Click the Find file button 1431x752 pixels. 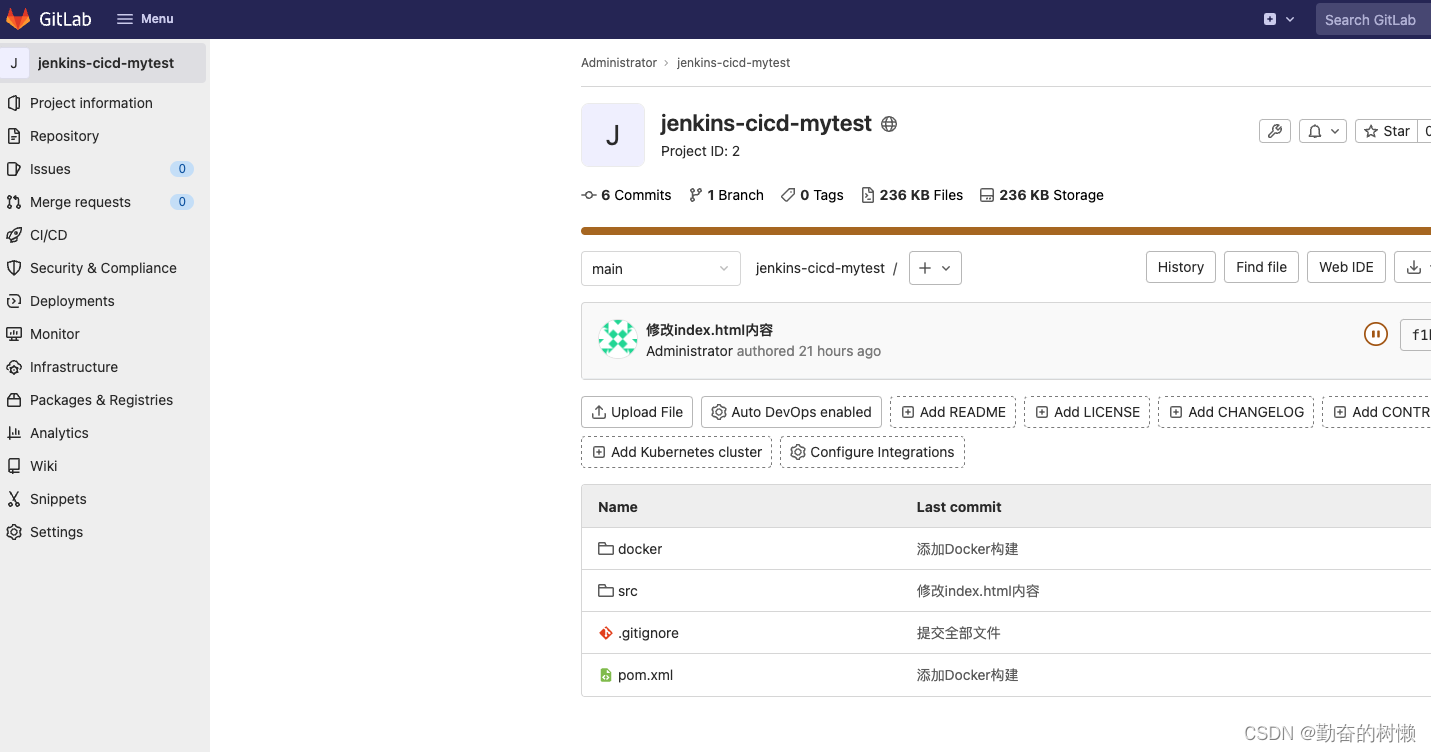(x=1262, y=267)
